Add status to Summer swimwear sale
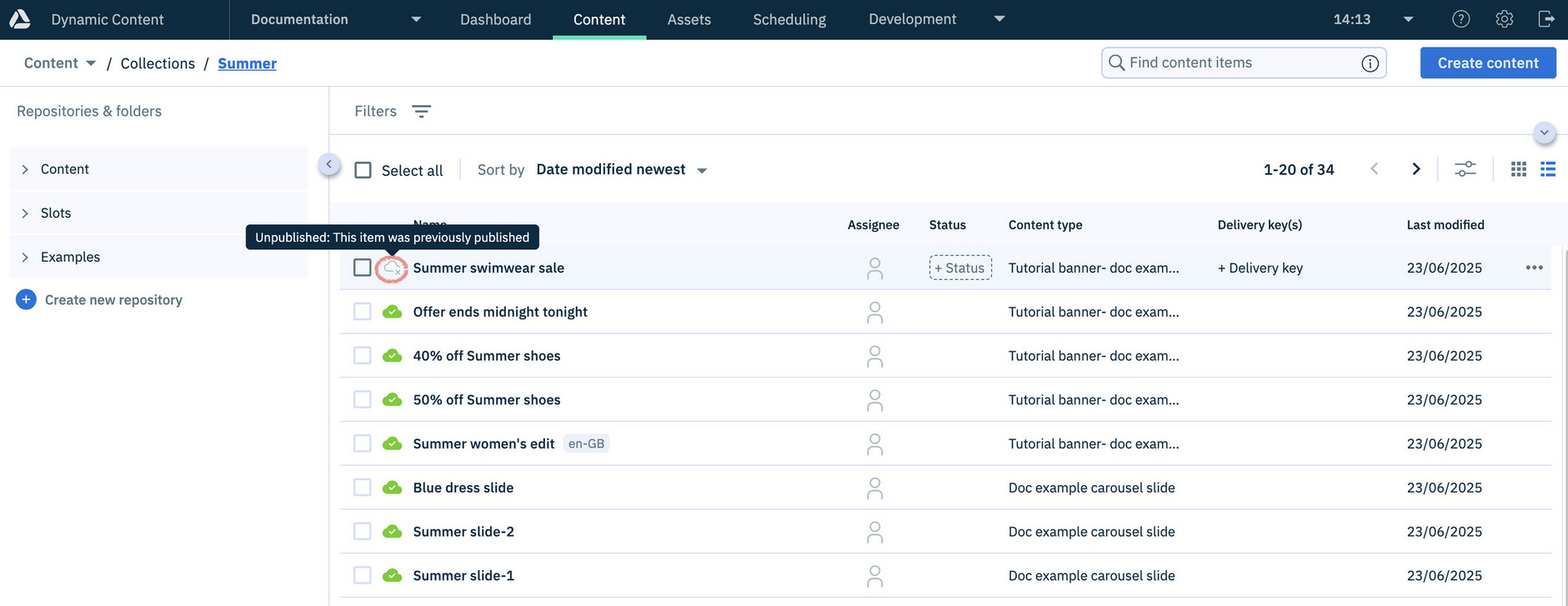This screenshot has height=606, width=1568. (x=960, y=268)
